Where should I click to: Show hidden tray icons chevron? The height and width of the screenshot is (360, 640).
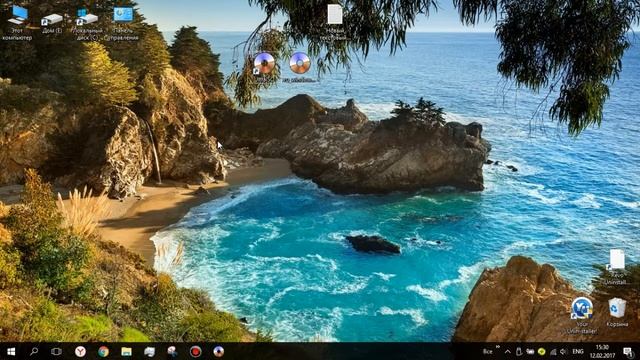(x=507, y=351)
